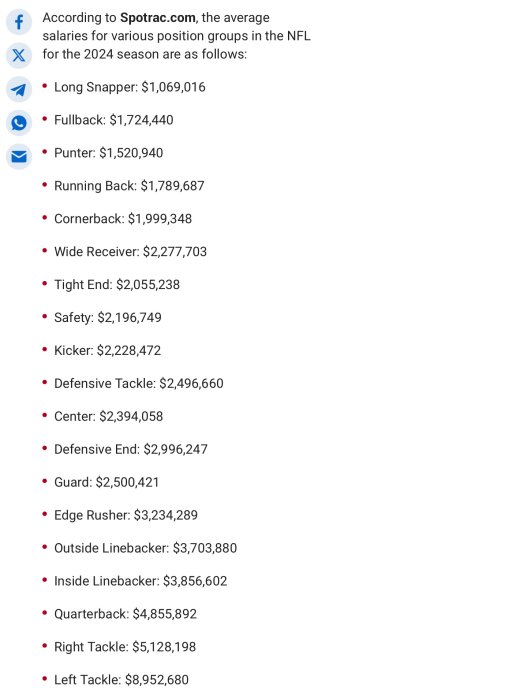Select the Fullback $1,724,440 line
The image size is (509, 700).
pos(113,120)
